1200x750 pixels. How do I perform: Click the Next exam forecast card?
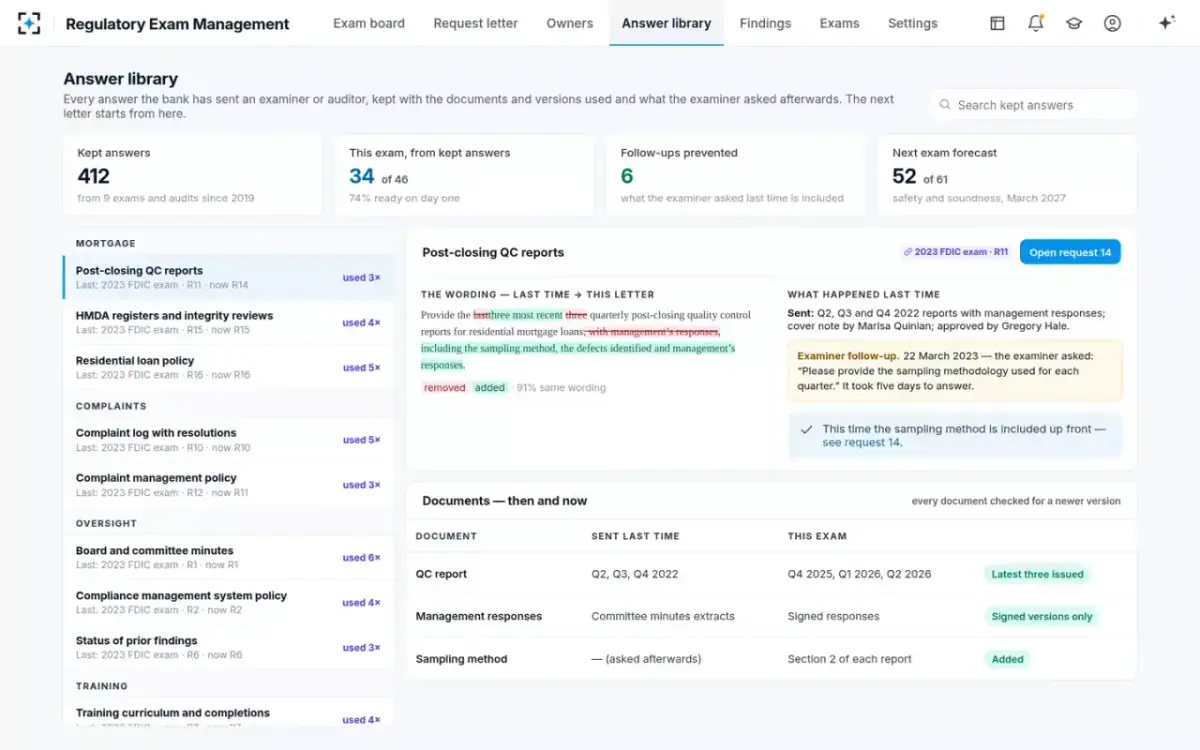(1008, 175)
